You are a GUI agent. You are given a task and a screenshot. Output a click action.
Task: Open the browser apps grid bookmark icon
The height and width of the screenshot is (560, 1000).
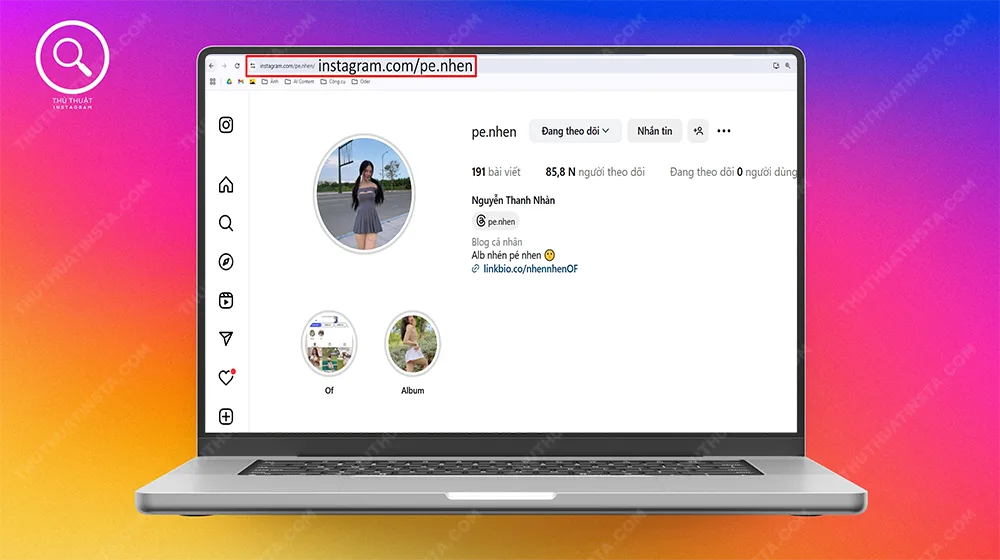tap(213, 82)
